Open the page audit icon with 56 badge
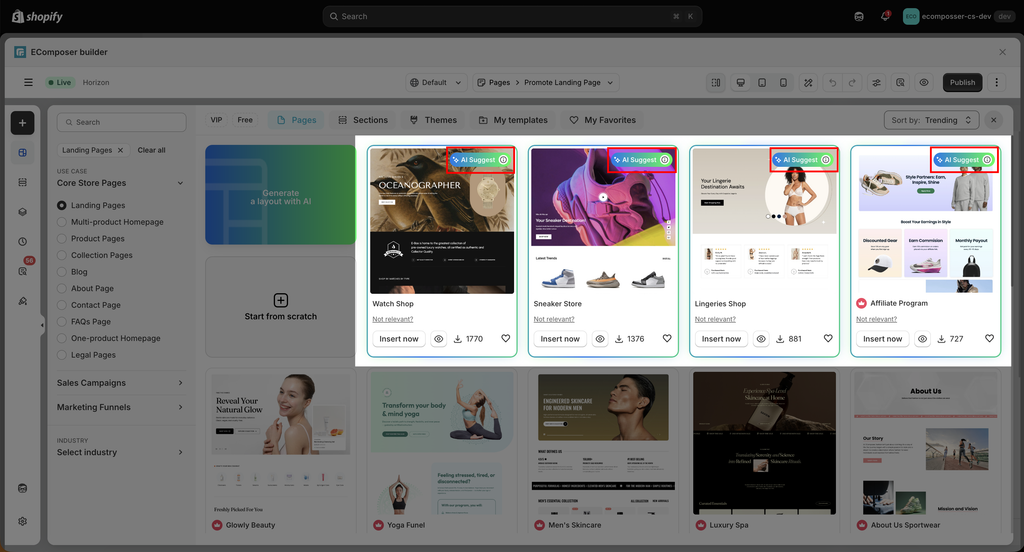This screenshot has width=1024, height=552. point(23,270)
